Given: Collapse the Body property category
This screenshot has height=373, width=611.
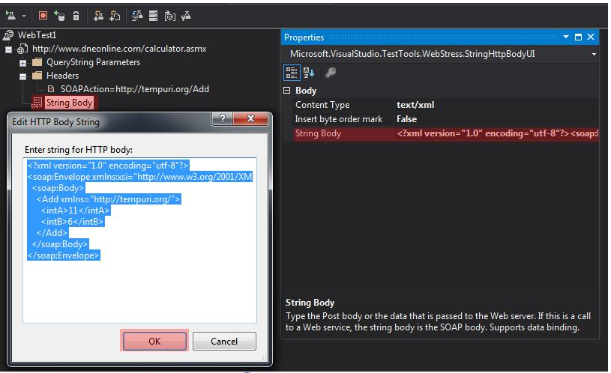Looking at the screenshot, I should pyautogui.click(x=286, y=90).
